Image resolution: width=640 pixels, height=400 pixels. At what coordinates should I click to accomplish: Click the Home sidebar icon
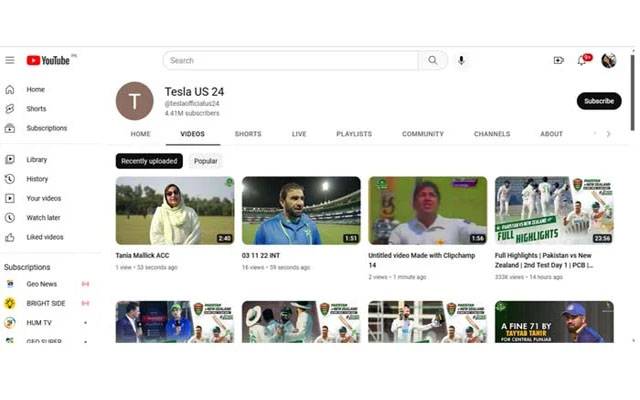click(10, 89)
